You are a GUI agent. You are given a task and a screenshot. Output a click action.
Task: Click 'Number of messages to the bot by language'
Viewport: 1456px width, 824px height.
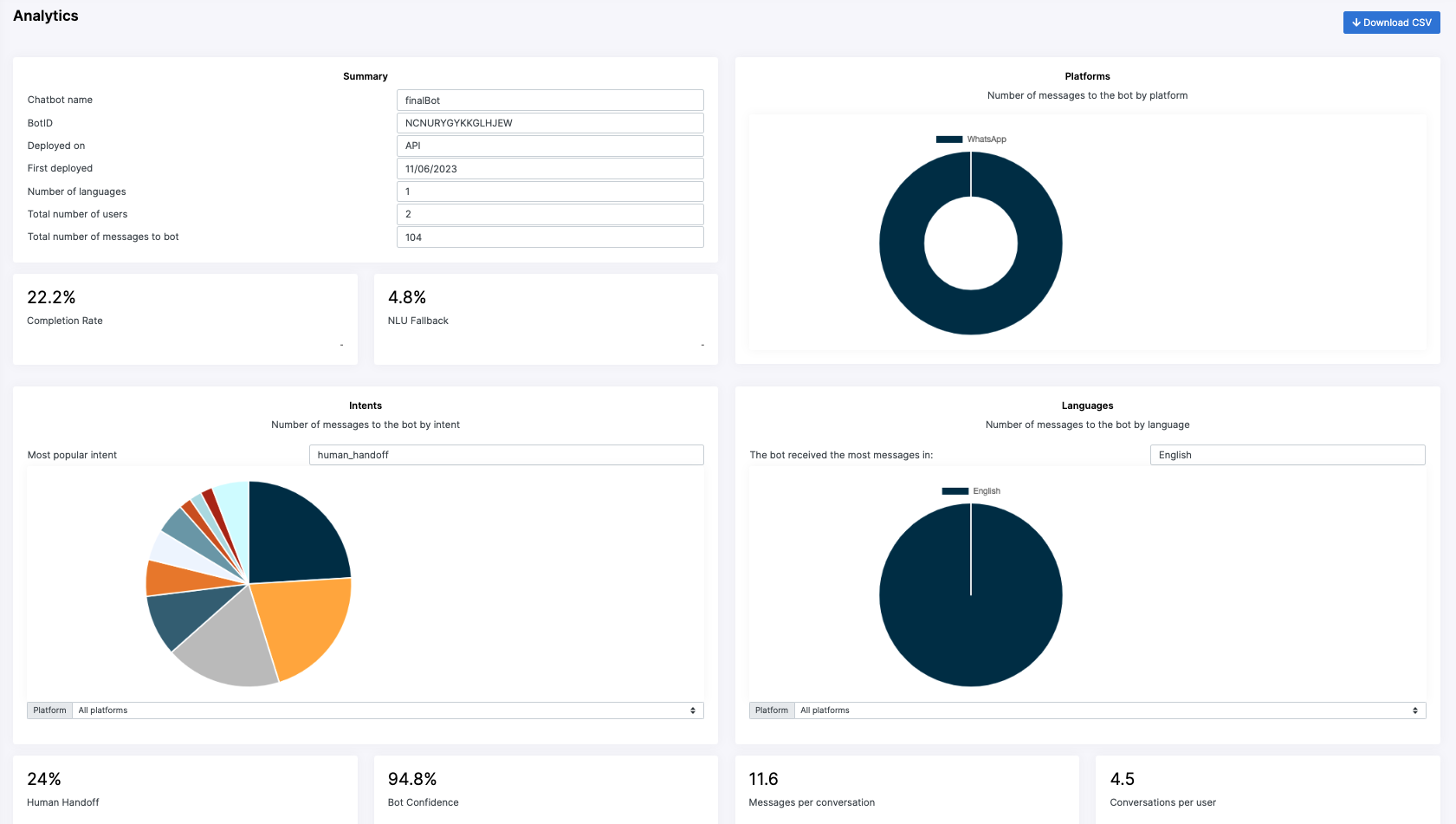point(1088,425)
